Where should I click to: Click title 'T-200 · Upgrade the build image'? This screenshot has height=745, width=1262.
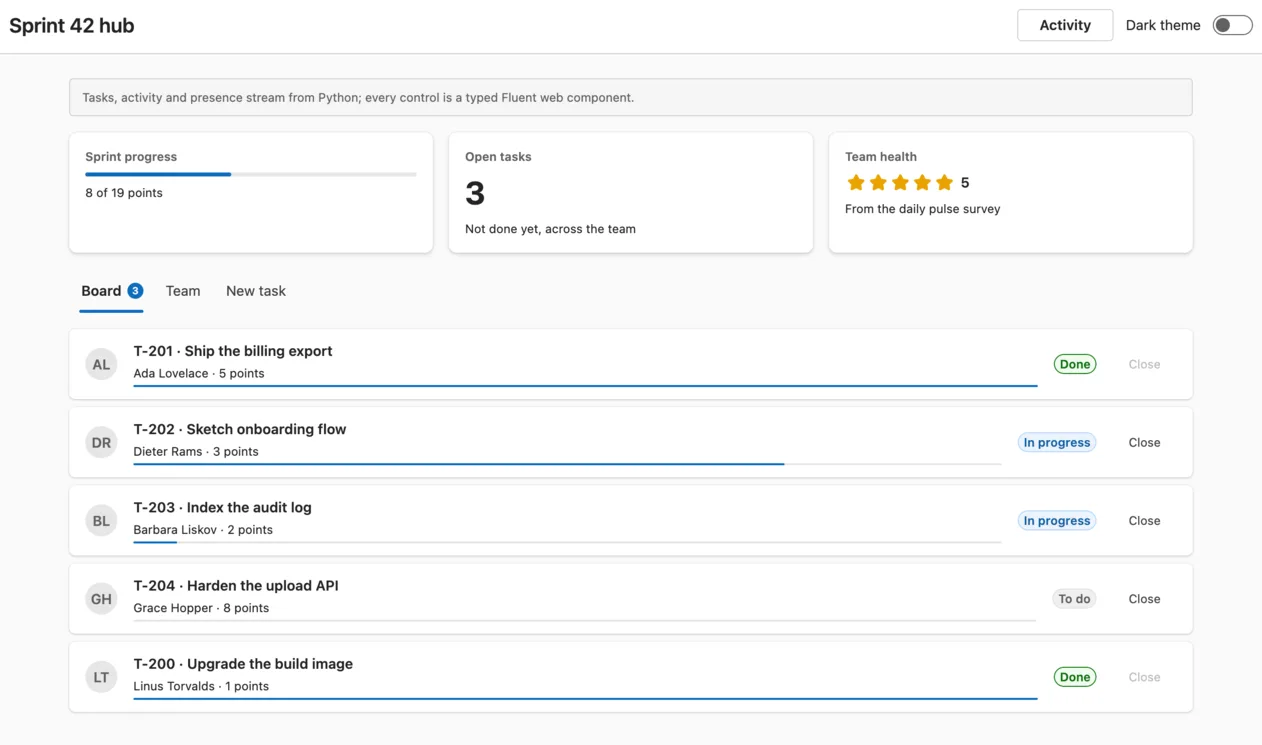[243, 664]
